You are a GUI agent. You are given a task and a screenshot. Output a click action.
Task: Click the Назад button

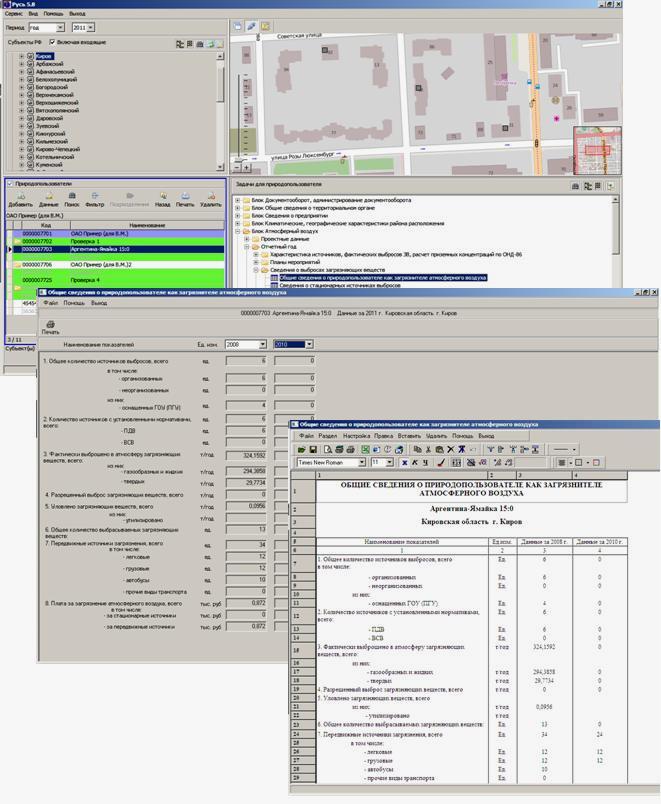tap(162, 198)
